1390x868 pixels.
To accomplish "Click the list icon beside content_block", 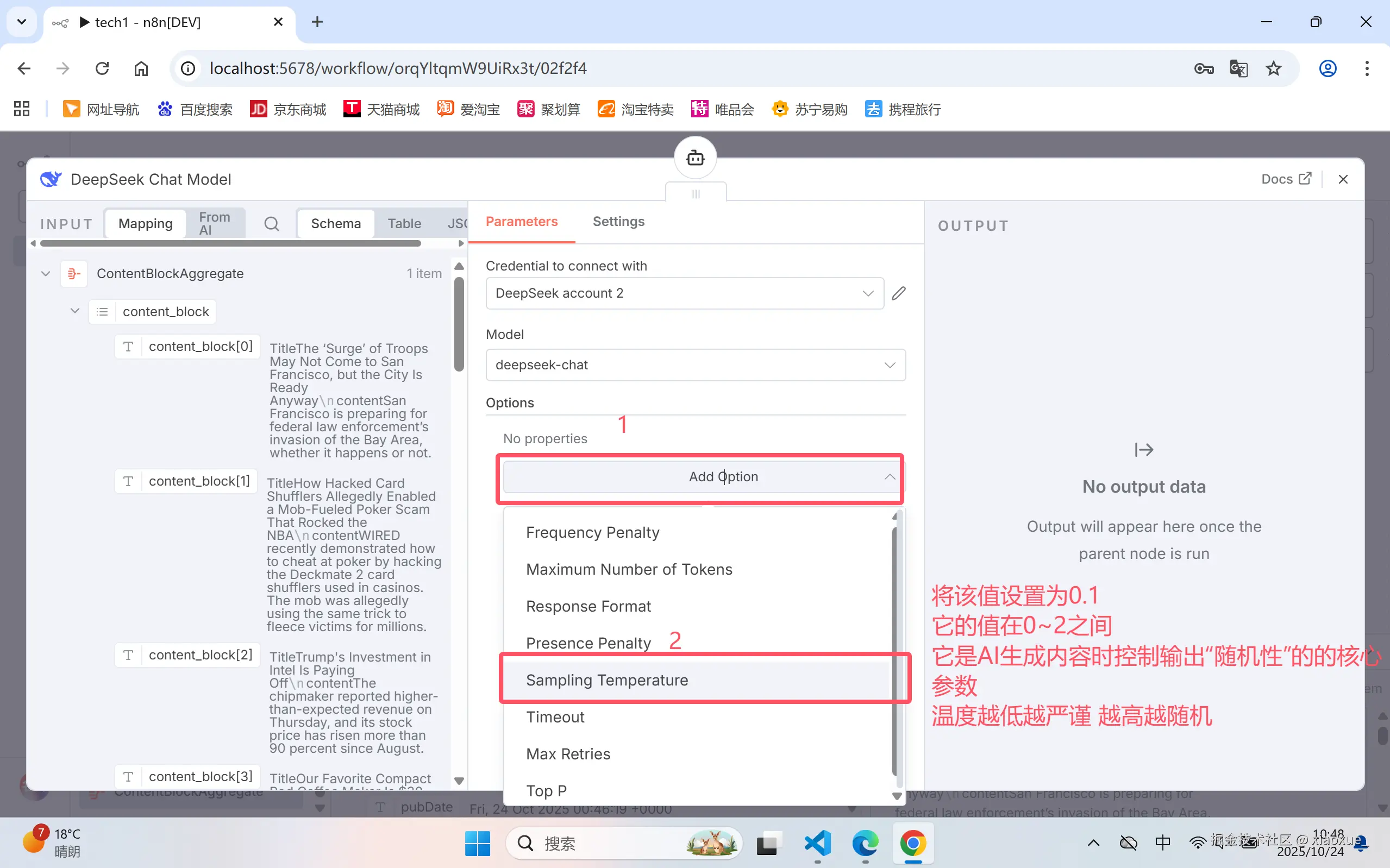I will click(102, 311).
